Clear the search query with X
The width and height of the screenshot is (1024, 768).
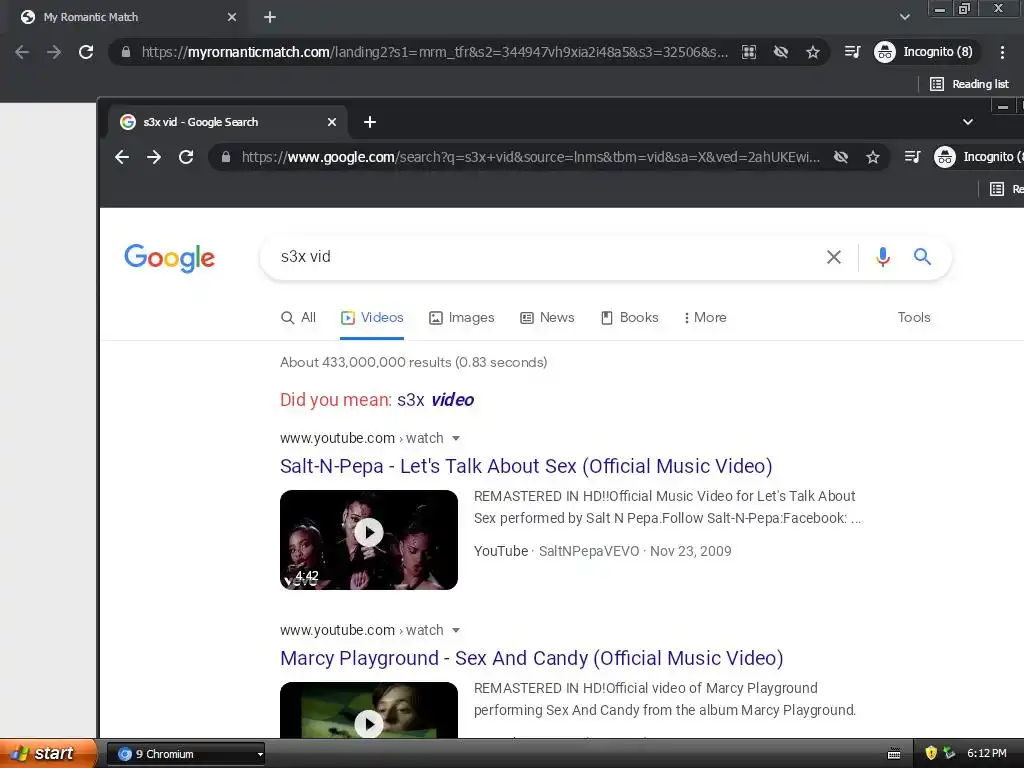(x=834, y=257)
